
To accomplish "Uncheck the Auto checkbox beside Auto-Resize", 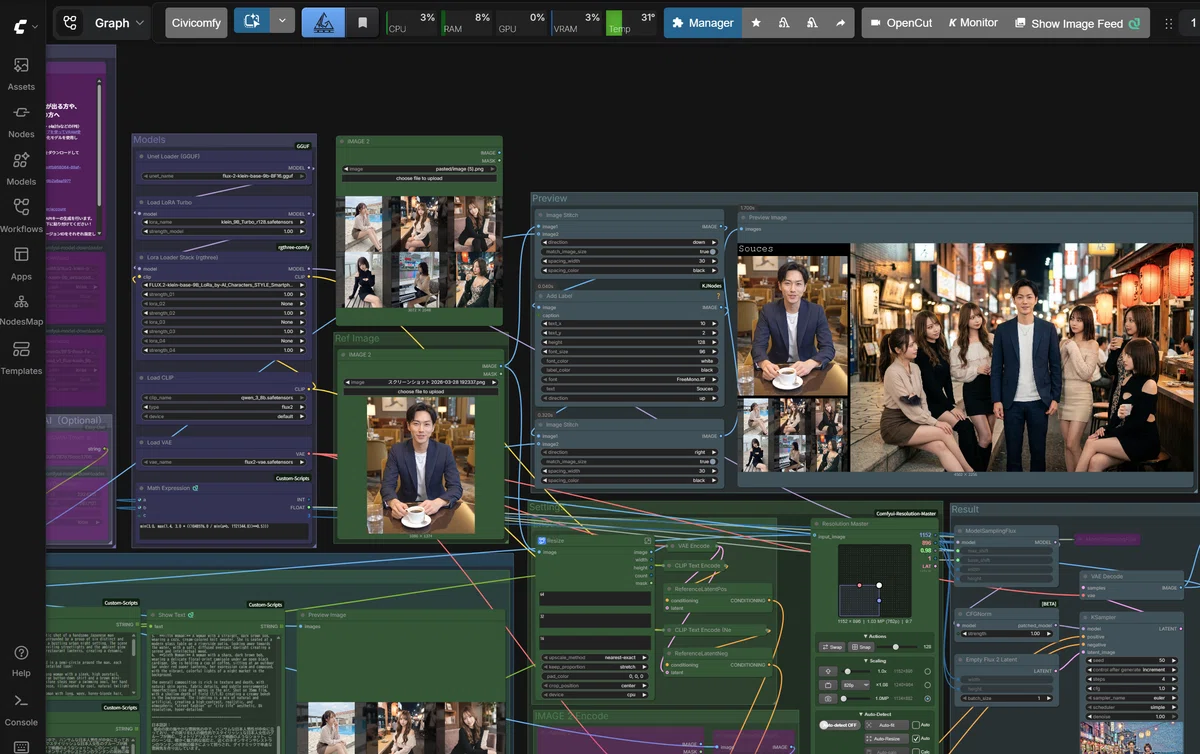I will tap(916, 738).
